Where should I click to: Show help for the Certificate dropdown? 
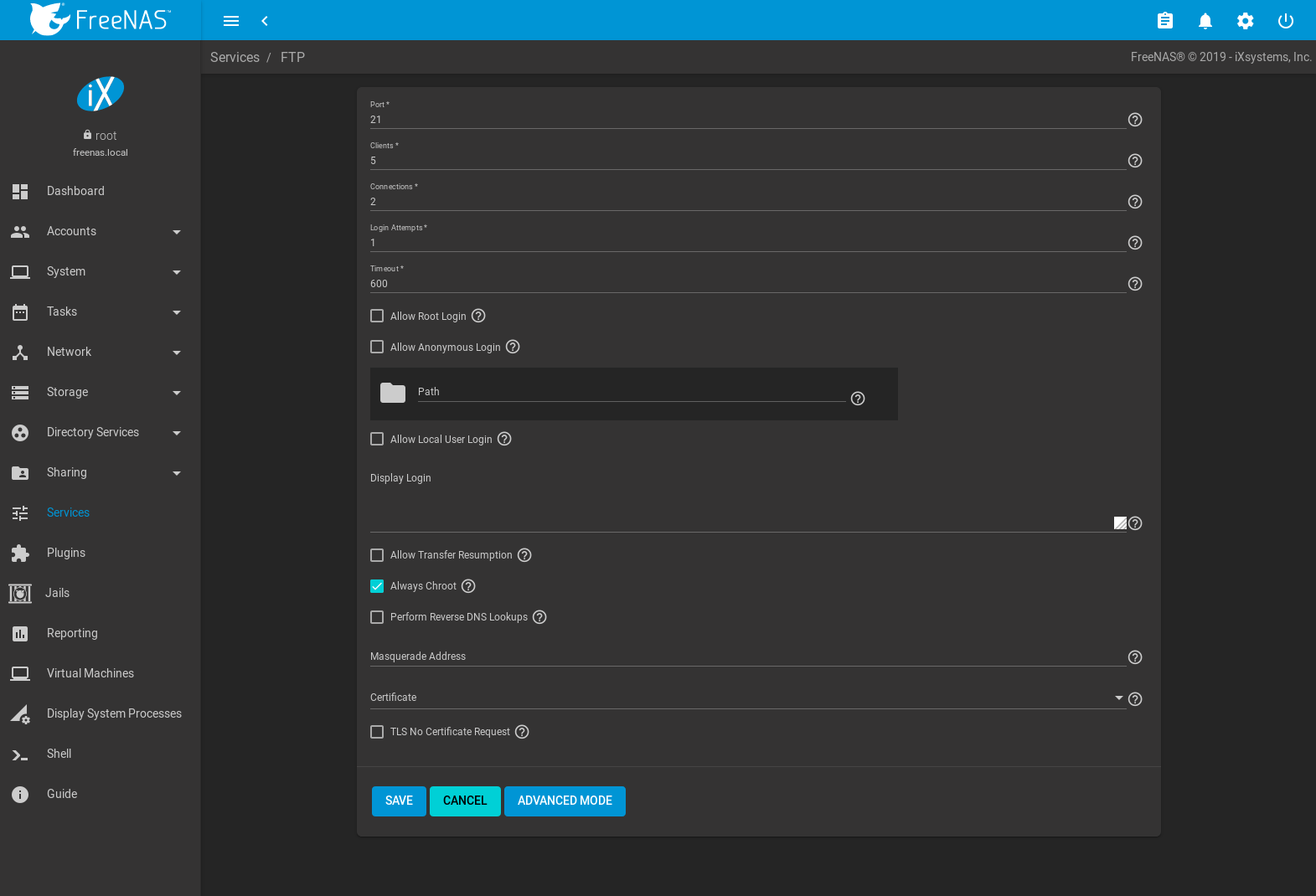[x=1135, y=699]
